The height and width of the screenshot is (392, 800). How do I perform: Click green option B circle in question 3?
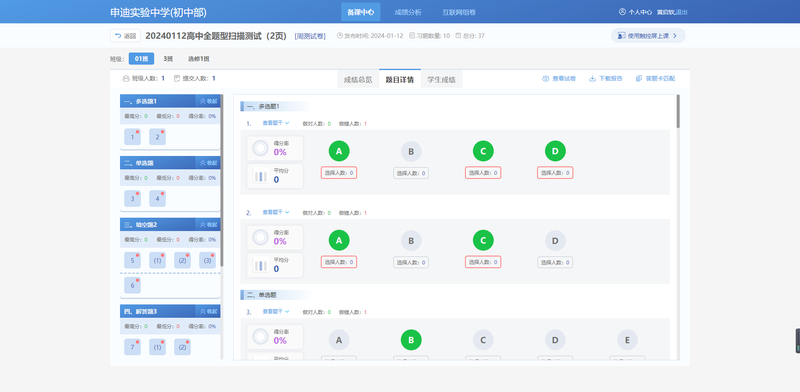[411, 339]
